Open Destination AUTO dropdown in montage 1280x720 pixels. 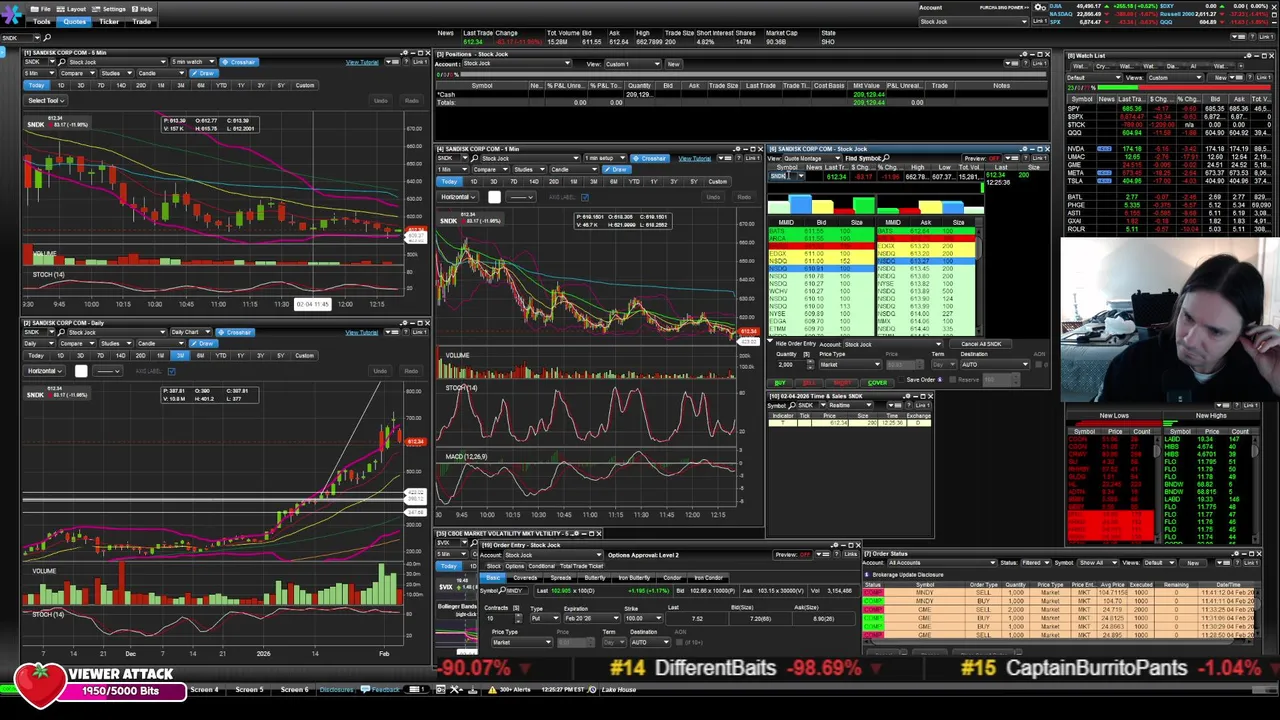996,364
